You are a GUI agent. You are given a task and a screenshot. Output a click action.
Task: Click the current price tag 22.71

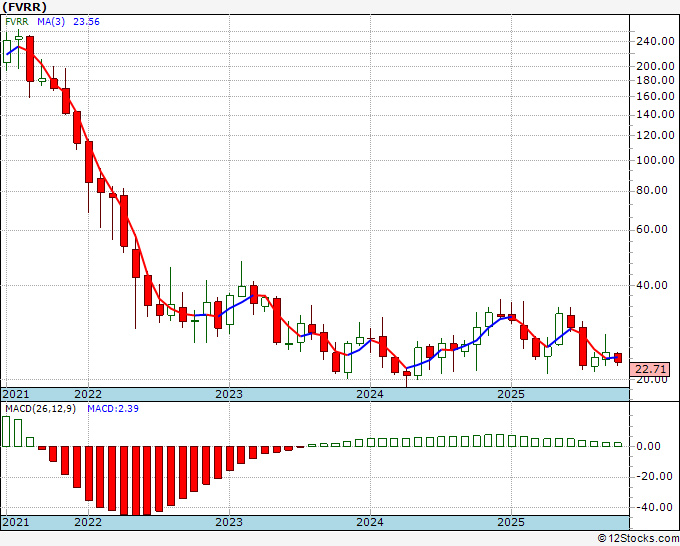650,369
